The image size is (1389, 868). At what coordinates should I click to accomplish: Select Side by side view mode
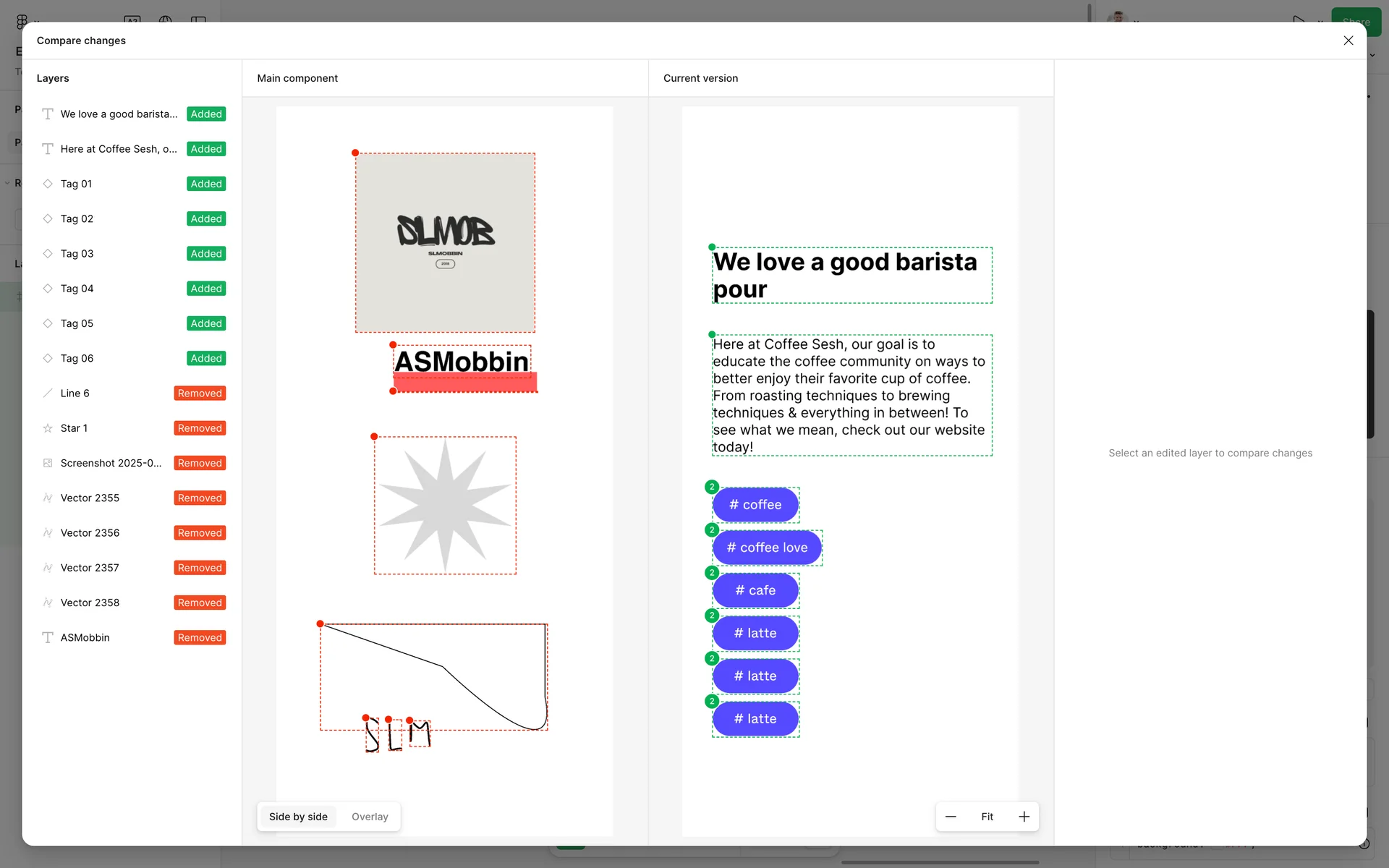tap(298, 817)
